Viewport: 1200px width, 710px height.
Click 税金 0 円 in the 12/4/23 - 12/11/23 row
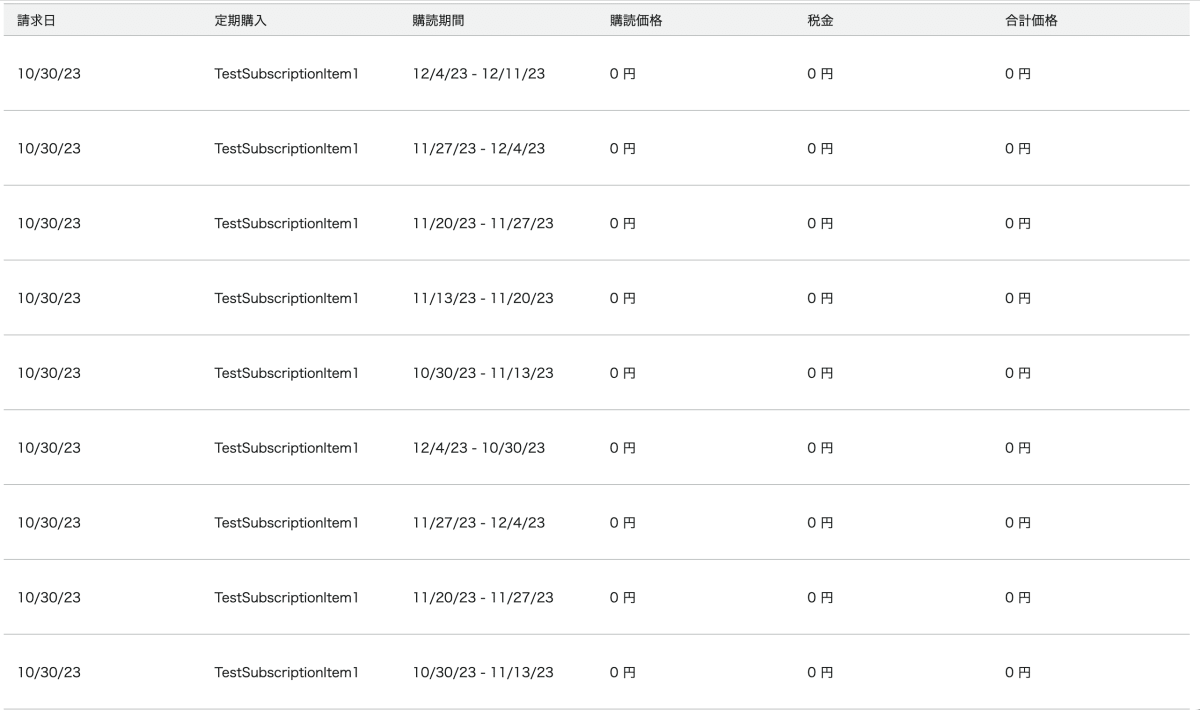(x=821, y=74)
